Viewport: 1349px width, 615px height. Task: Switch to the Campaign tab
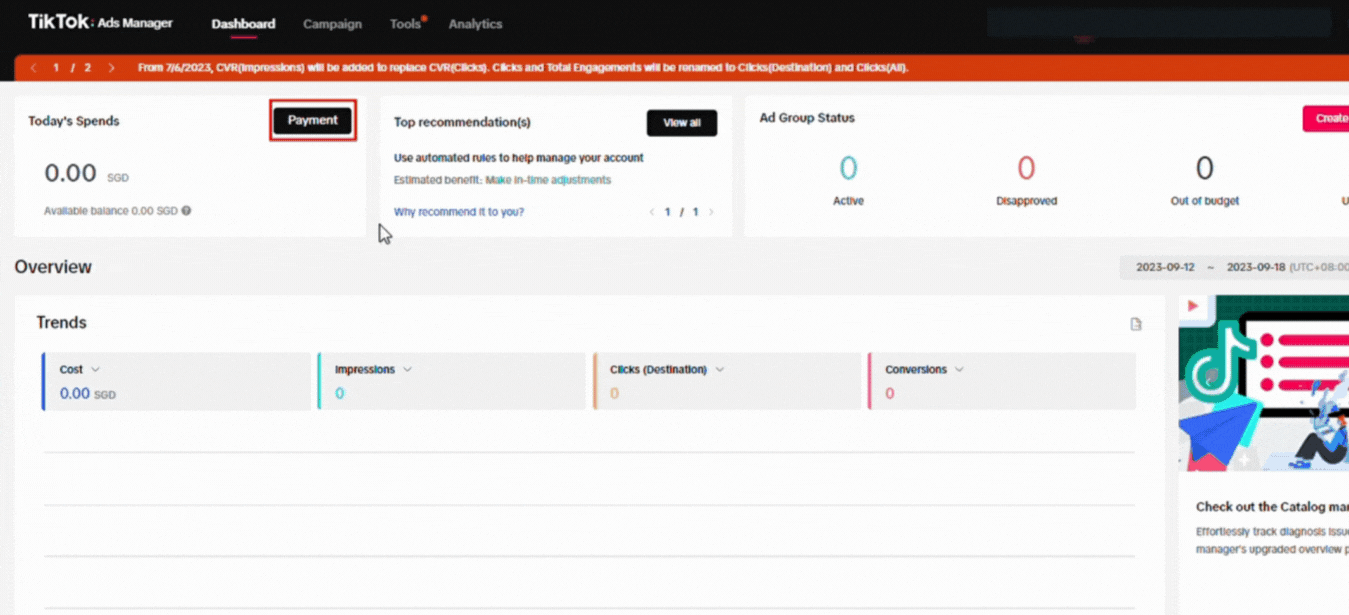332,23
